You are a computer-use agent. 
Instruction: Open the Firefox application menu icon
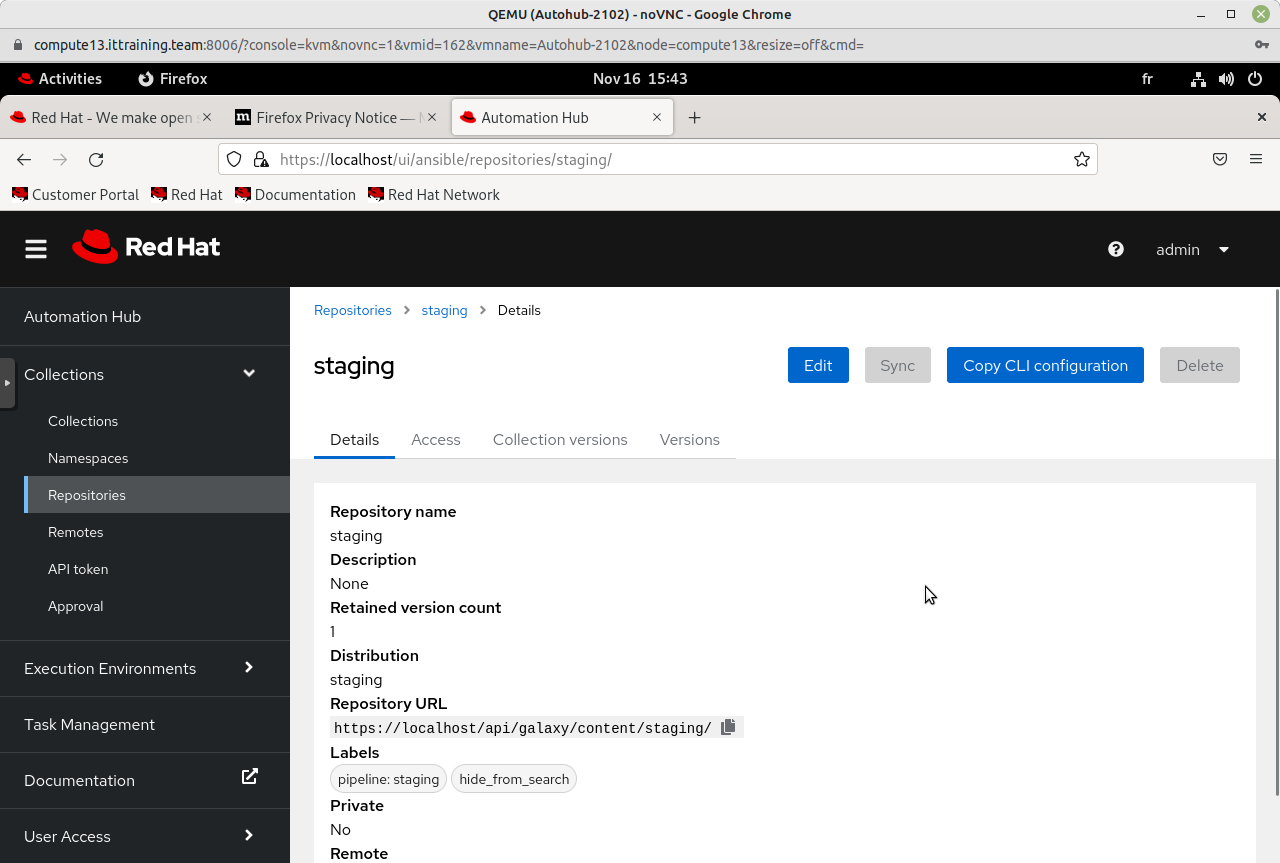pos(1256,159)
